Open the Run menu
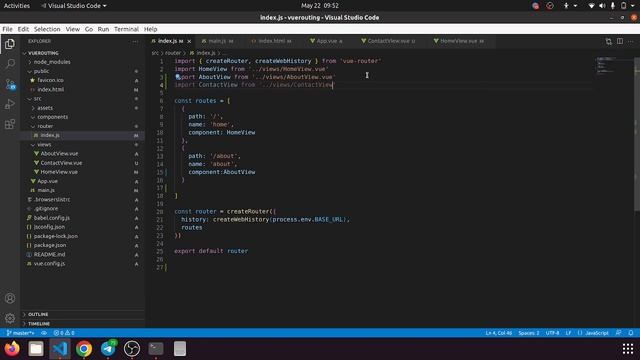The height and width of the screenshot is (360, 640). [x=103, y=29]
